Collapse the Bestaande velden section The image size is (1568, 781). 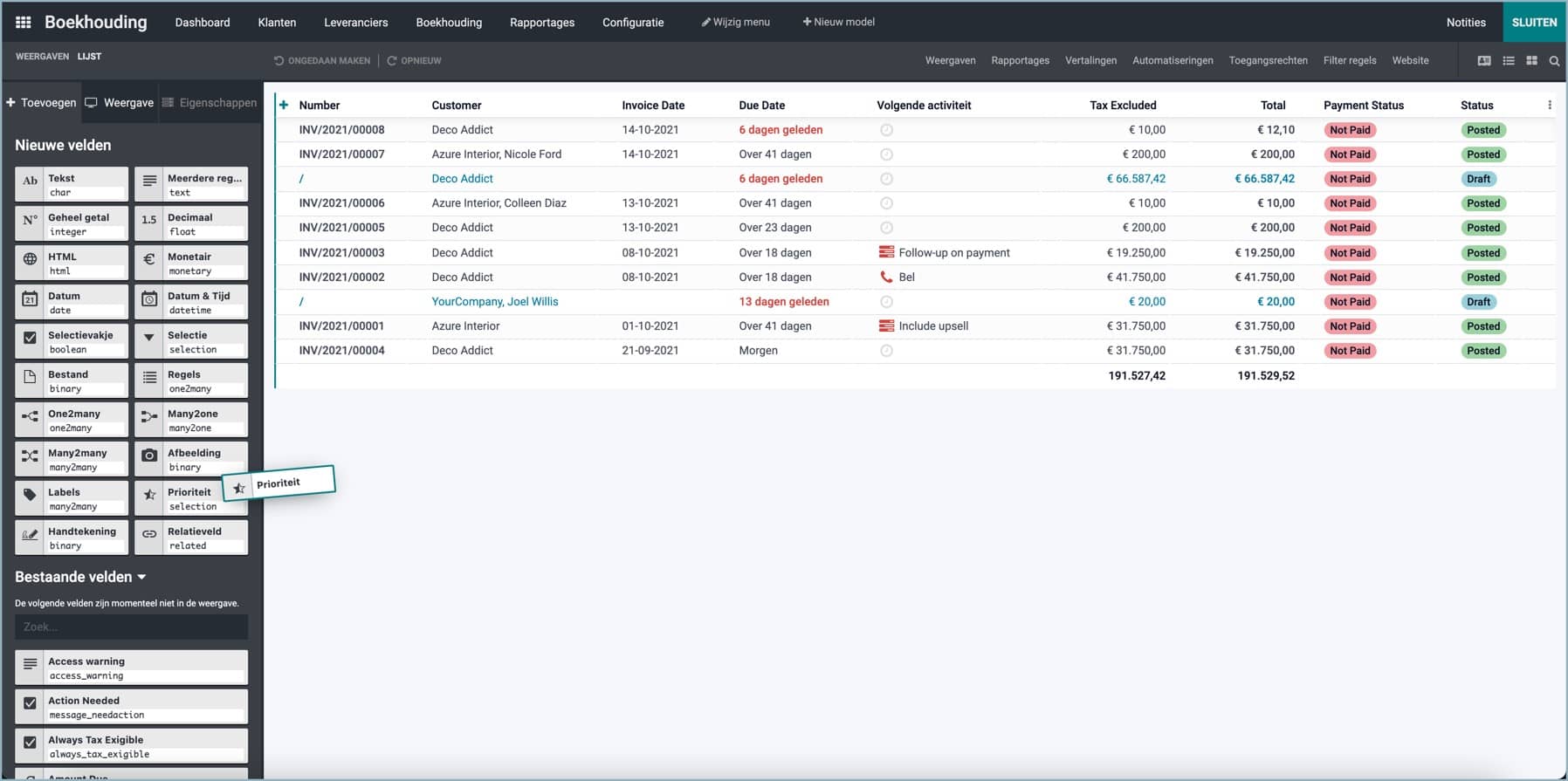[80, 577]
